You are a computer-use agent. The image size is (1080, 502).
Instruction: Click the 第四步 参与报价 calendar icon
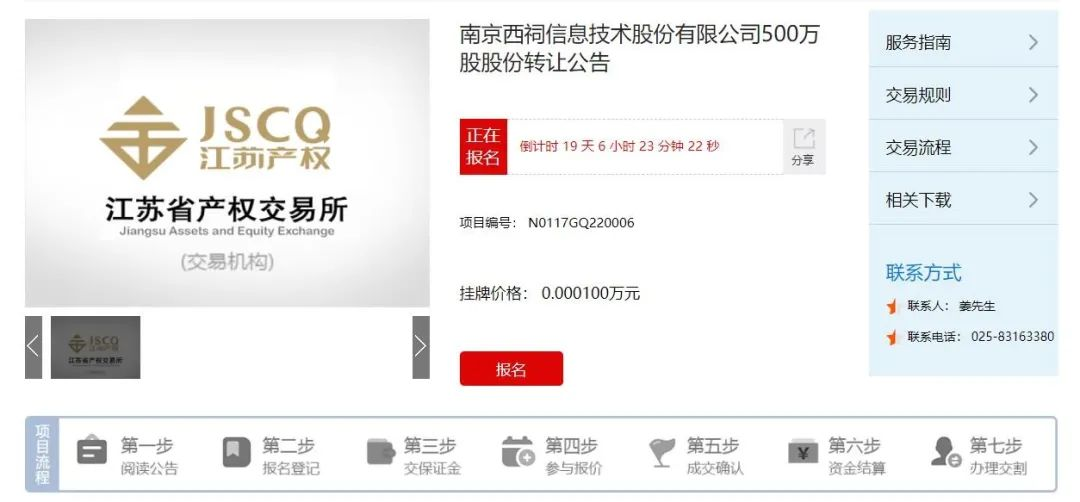tap(518, 451)
